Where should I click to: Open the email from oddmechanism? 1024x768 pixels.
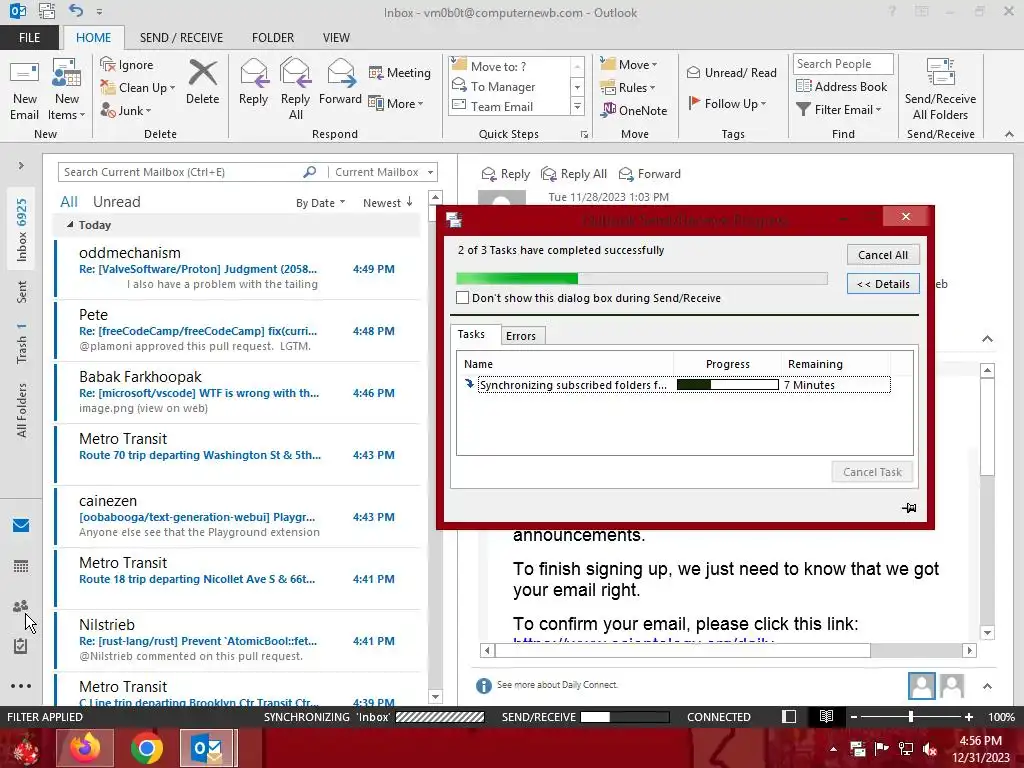tap(238, 268)
